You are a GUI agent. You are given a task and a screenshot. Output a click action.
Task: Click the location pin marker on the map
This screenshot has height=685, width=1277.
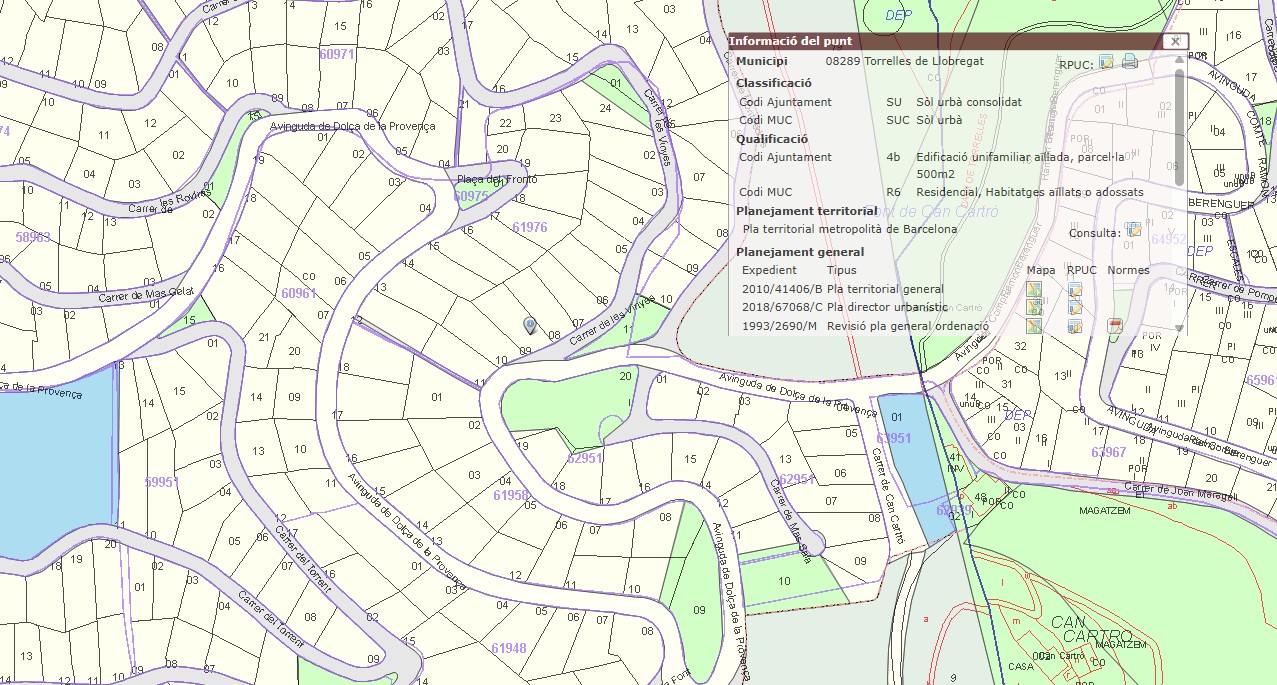529,325
